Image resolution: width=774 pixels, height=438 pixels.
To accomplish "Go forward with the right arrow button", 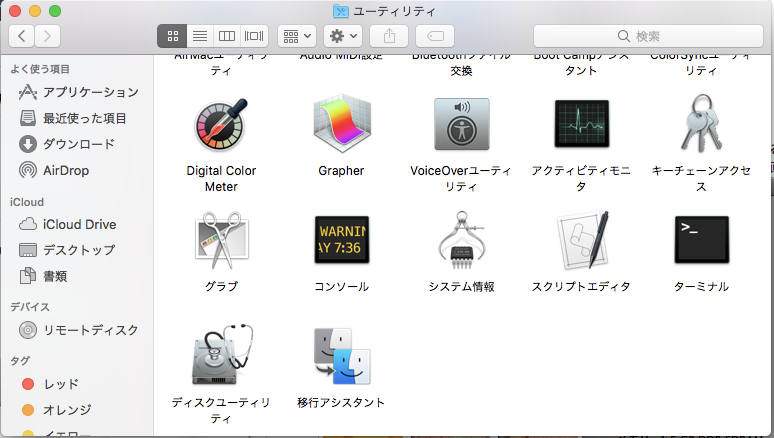I will [47, 36].
